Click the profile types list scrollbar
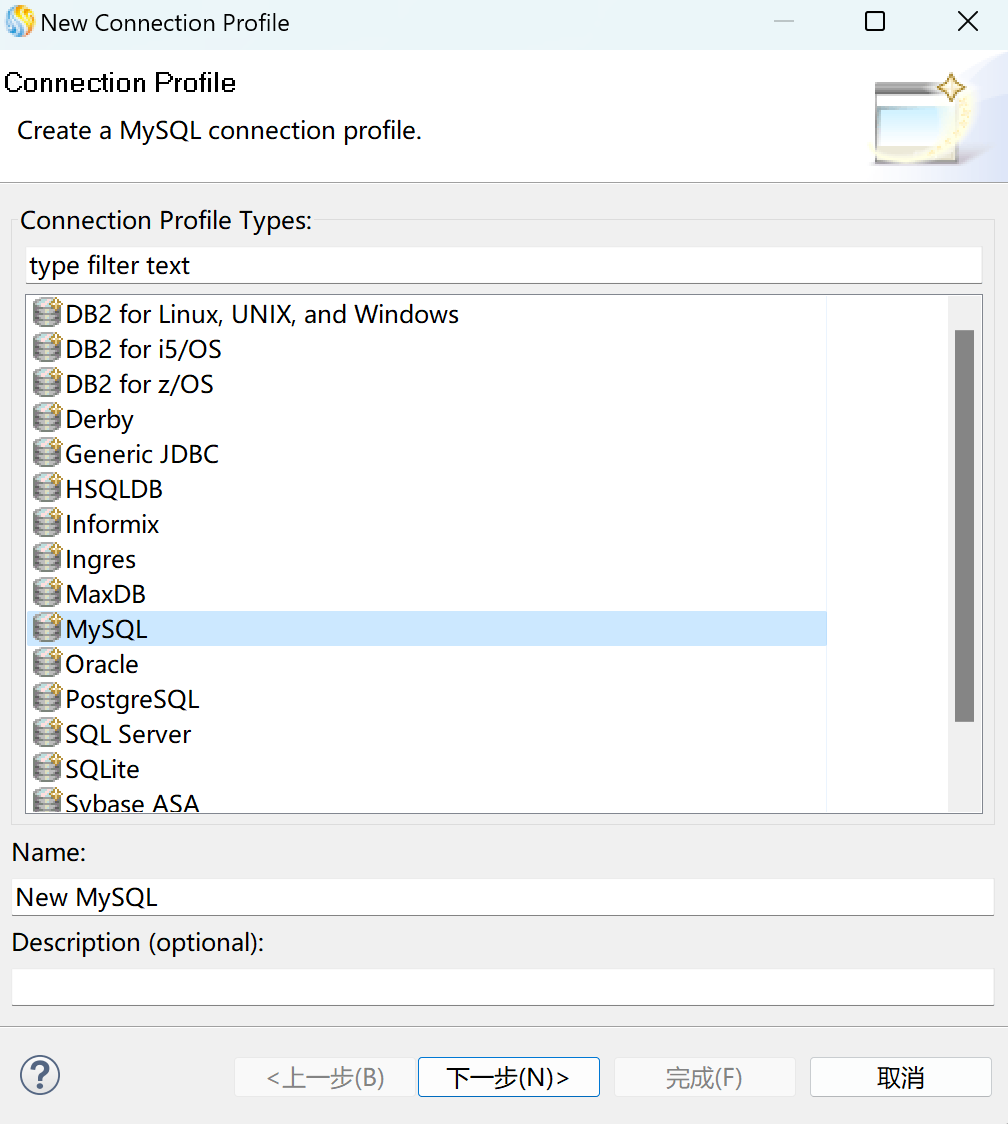The height and width of the screenshot is (1124, 1008). [x=964, y=525]
